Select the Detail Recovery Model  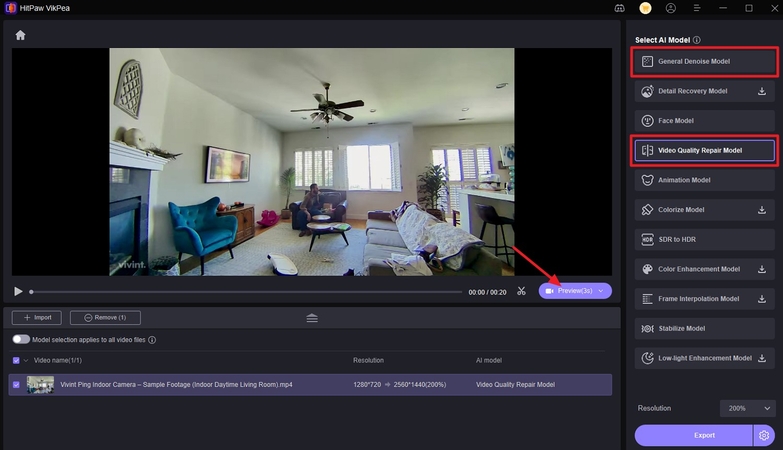[704, 91]
